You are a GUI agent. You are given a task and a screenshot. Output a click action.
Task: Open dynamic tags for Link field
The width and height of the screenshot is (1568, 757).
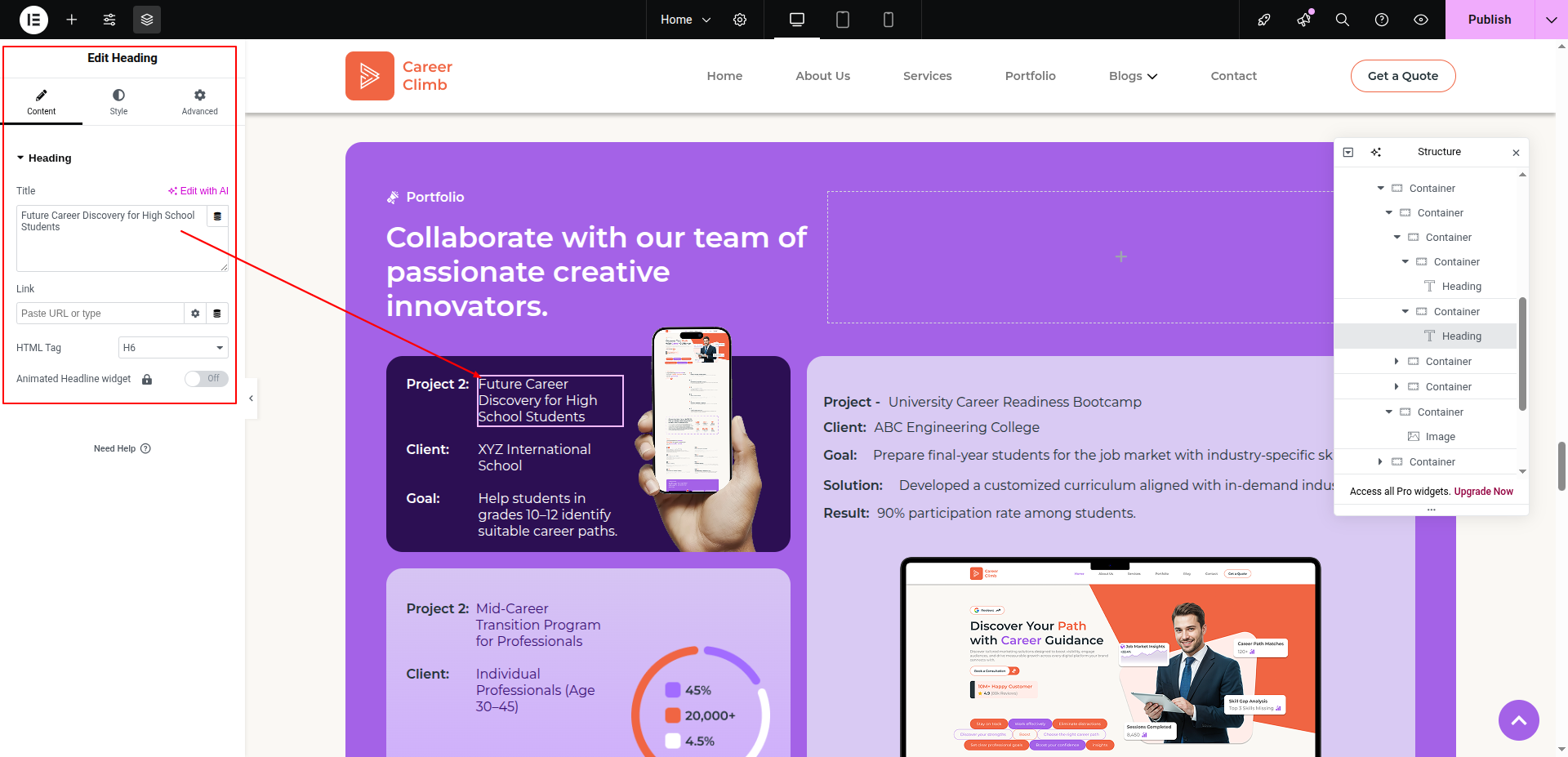(x=217, y=314)
